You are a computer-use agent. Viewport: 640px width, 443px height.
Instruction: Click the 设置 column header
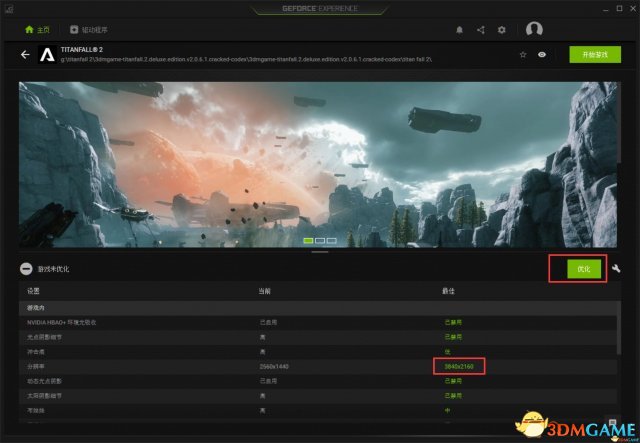33,291
